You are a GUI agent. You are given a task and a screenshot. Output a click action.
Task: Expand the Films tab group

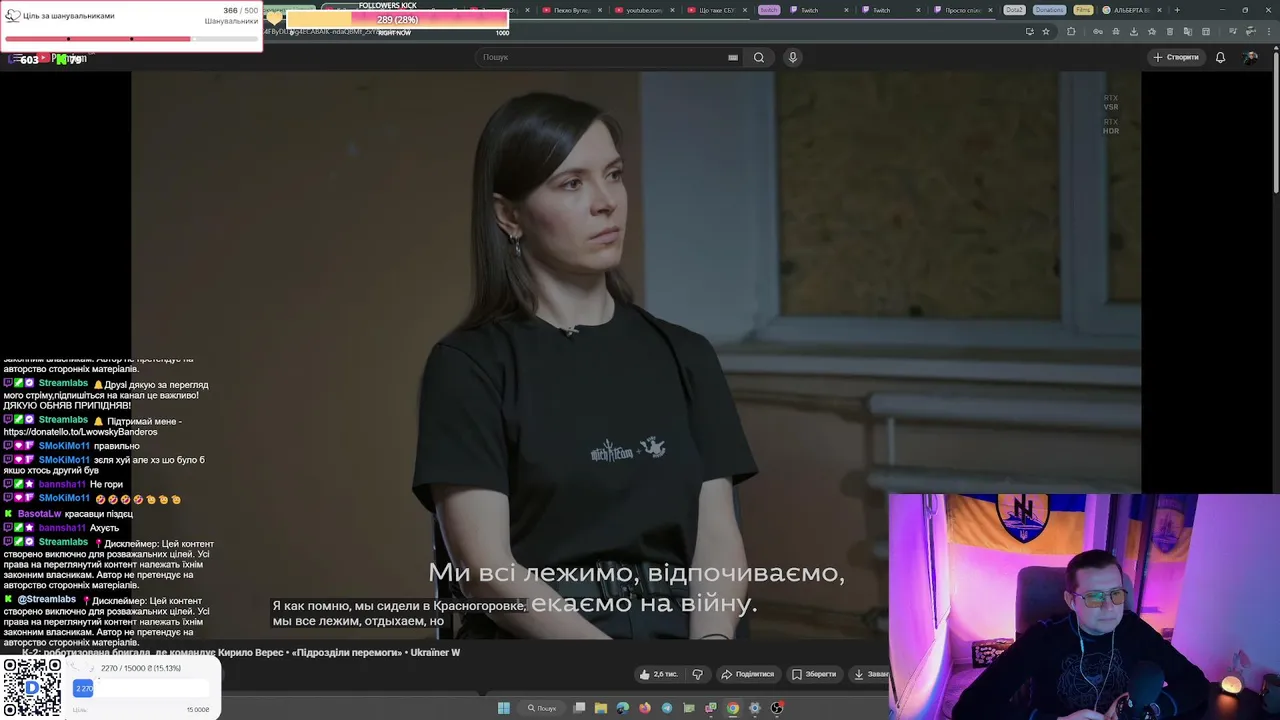pos(1083,10)
